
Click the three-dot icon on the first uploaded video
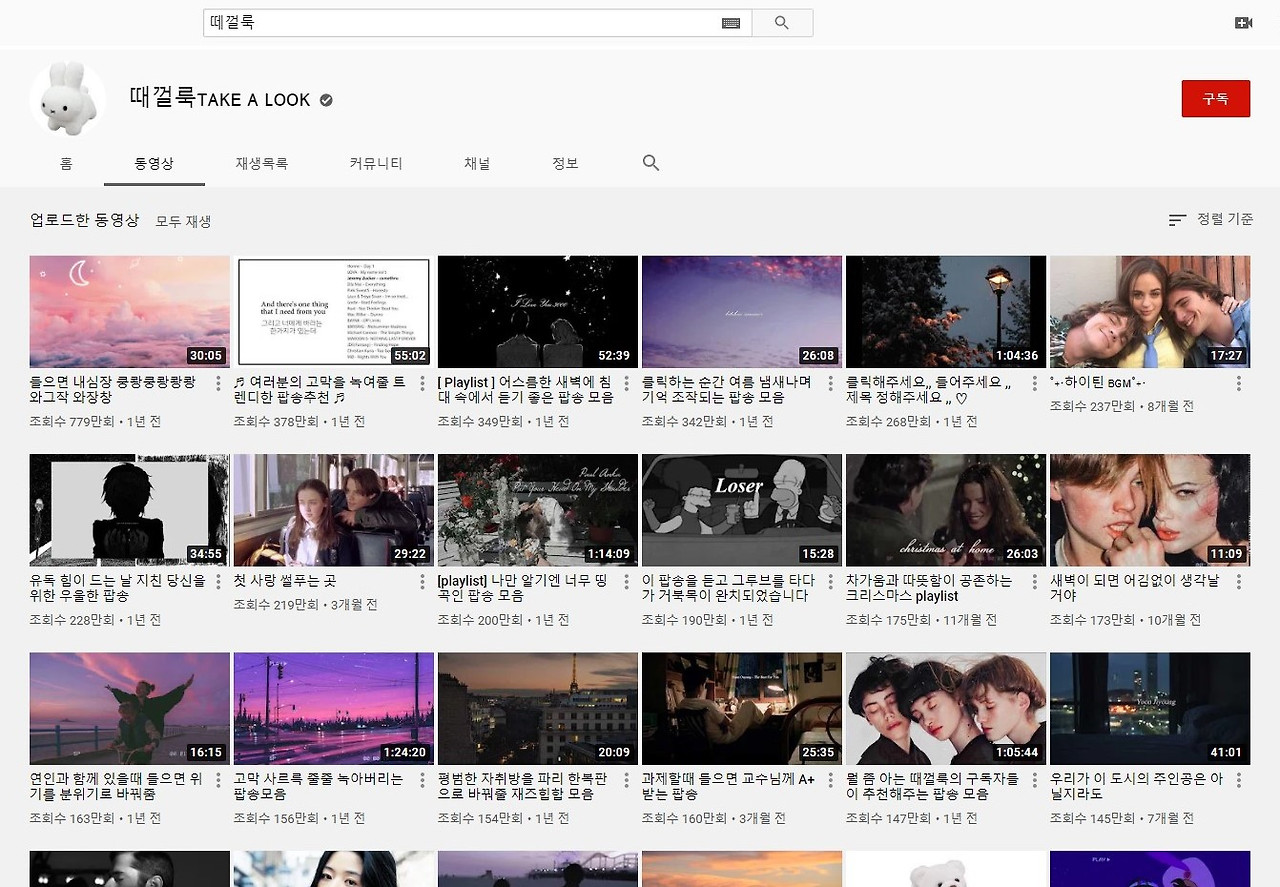pos(218,383)
